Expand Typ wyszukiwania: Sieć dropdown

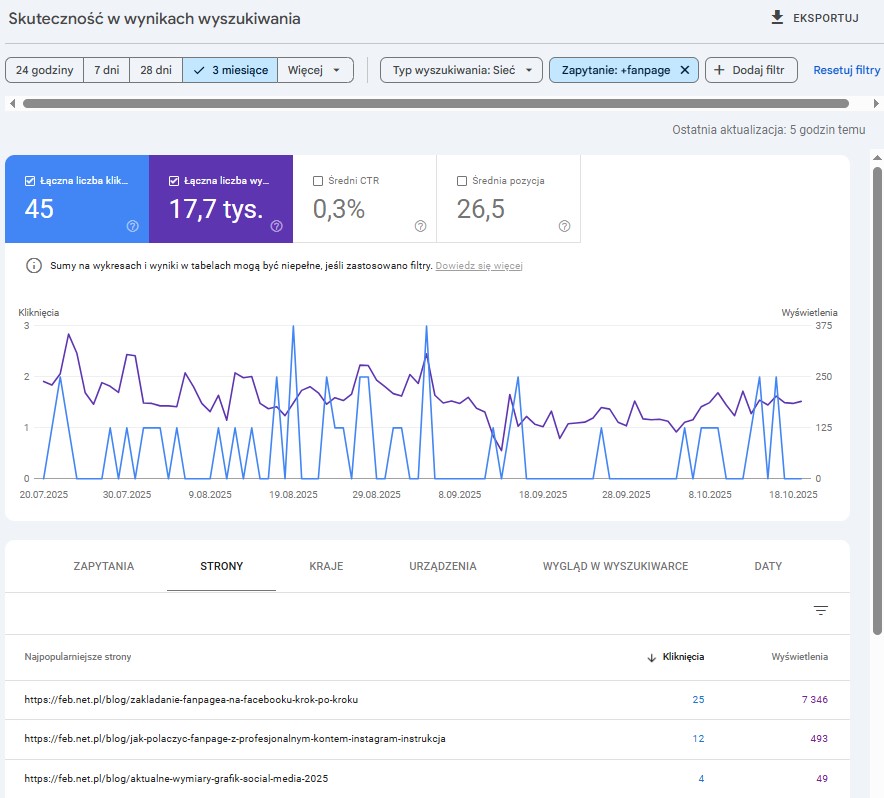pyautogui.click(x=461, y=70)
